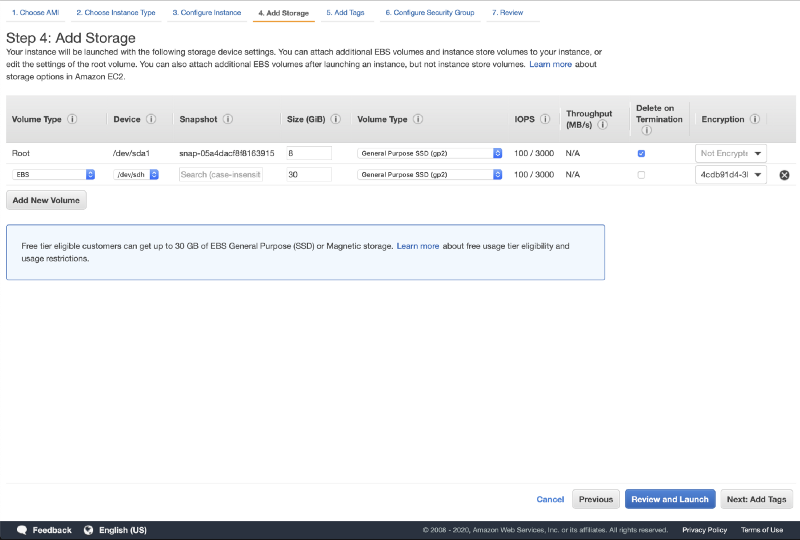Click info icon next to Volume Type header

coord(70,119)
